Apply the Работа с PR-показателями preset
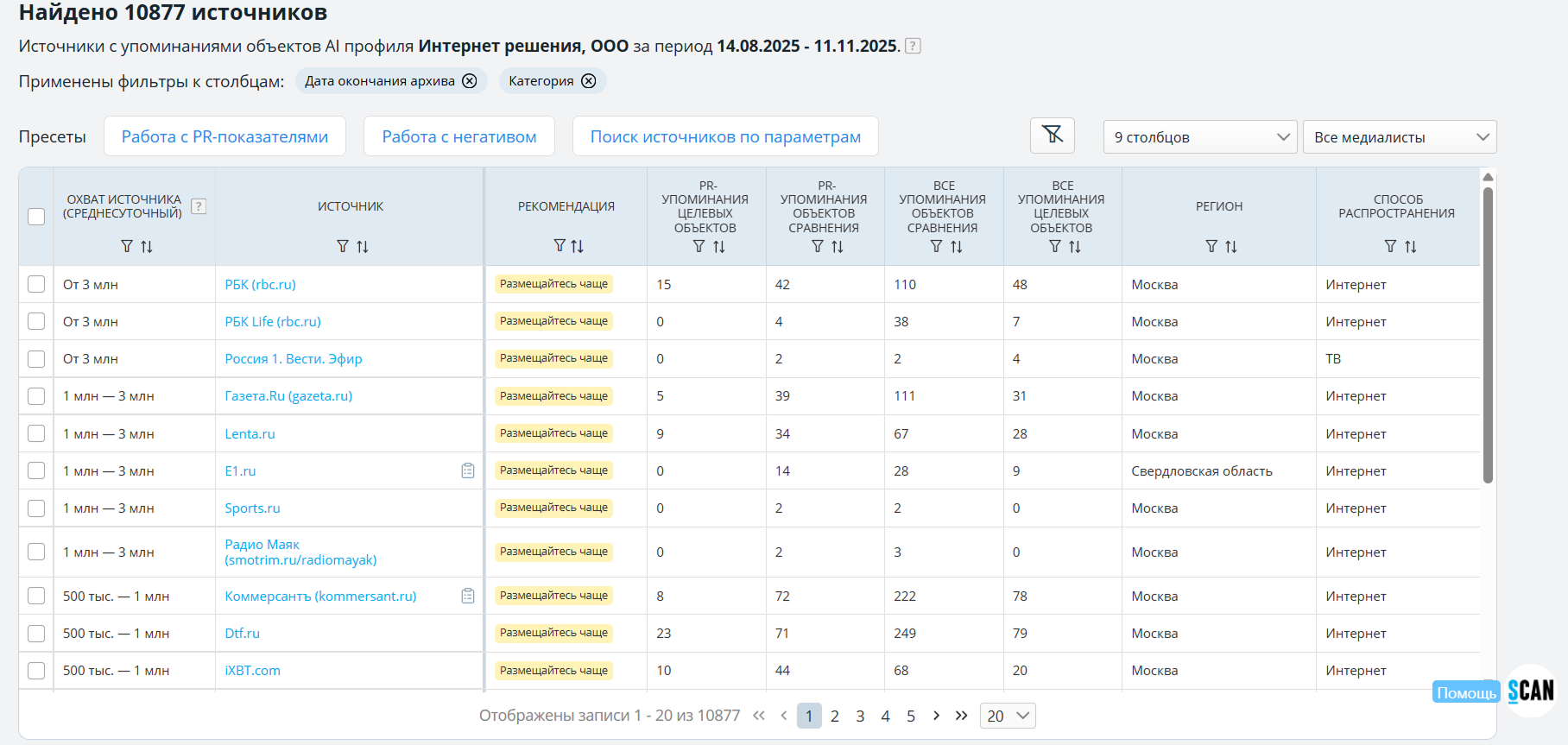The height and width of the screenshot is (745, 1568). (x=224, y=136)
